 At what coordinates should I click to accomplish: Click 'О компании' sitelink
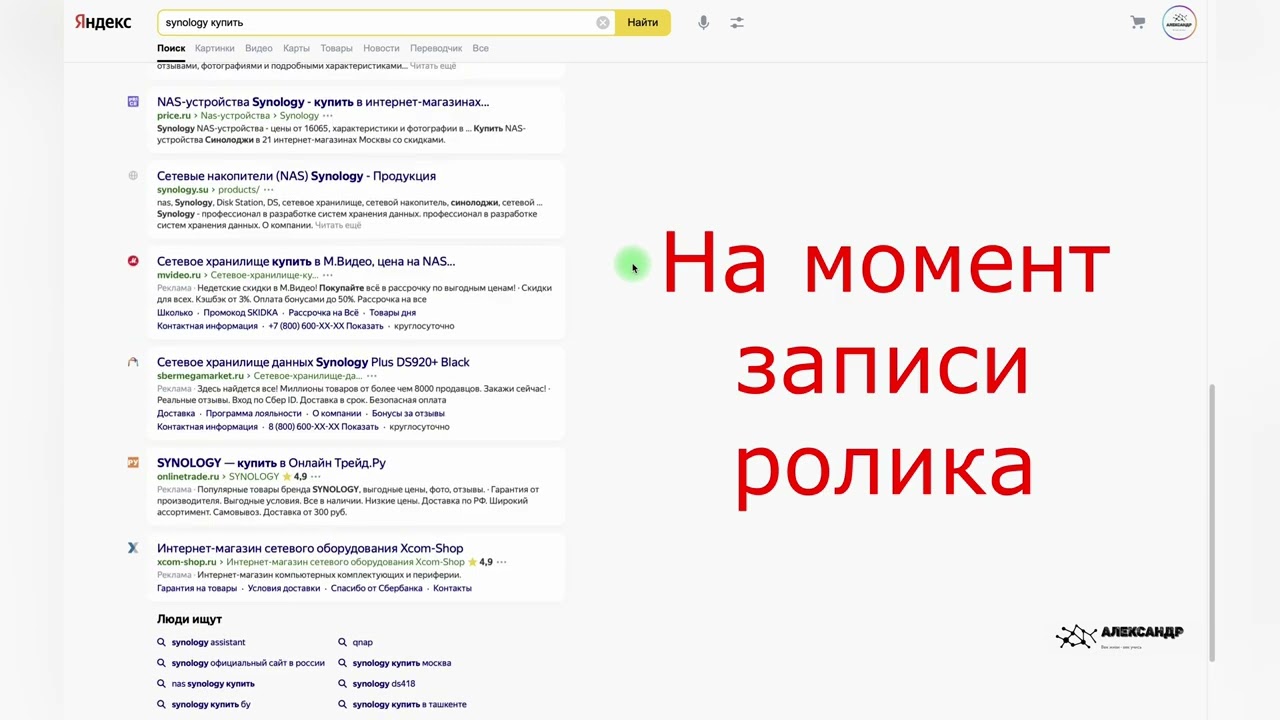click(337, 413)
